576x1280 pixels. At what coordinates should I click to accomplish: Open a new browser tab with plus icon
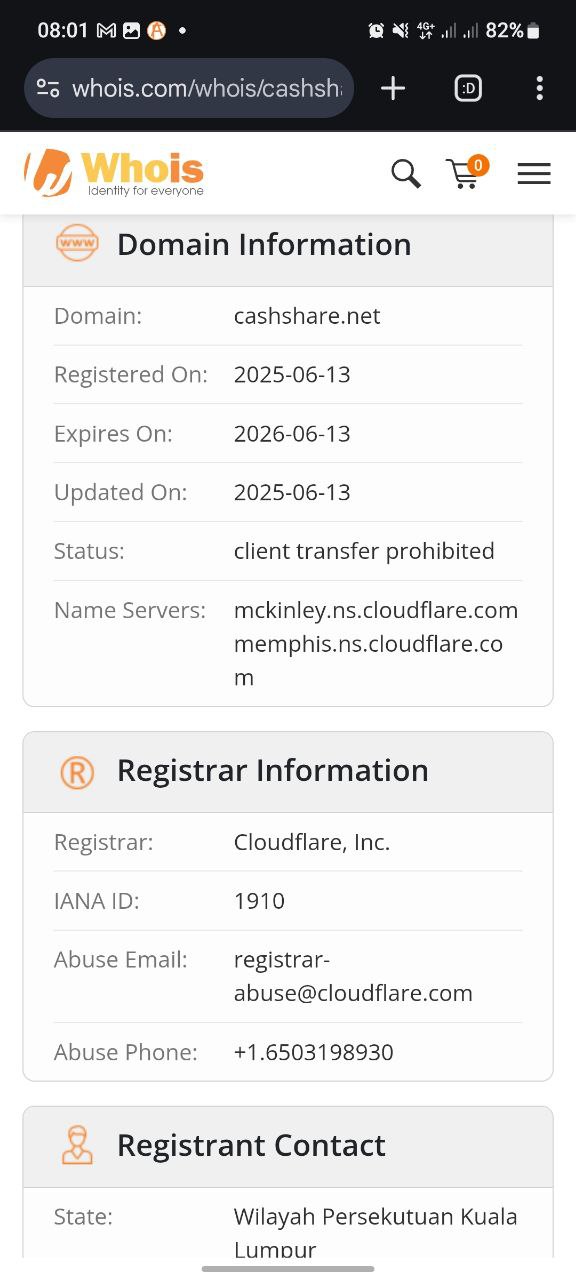(x=393, y=88)
